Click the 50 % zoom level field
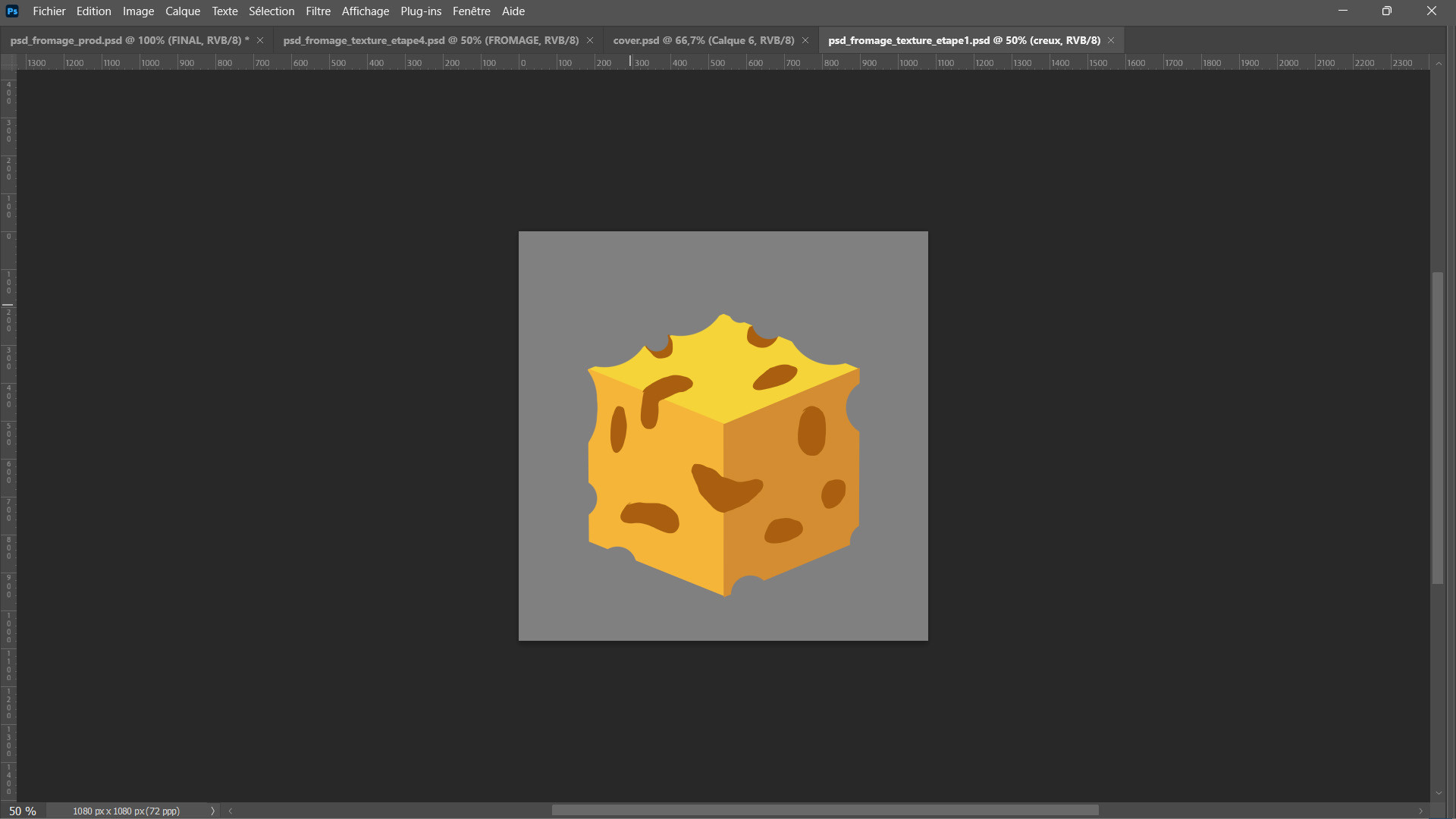Viewport: 1456px width, 819px height. tap(23, 811)
